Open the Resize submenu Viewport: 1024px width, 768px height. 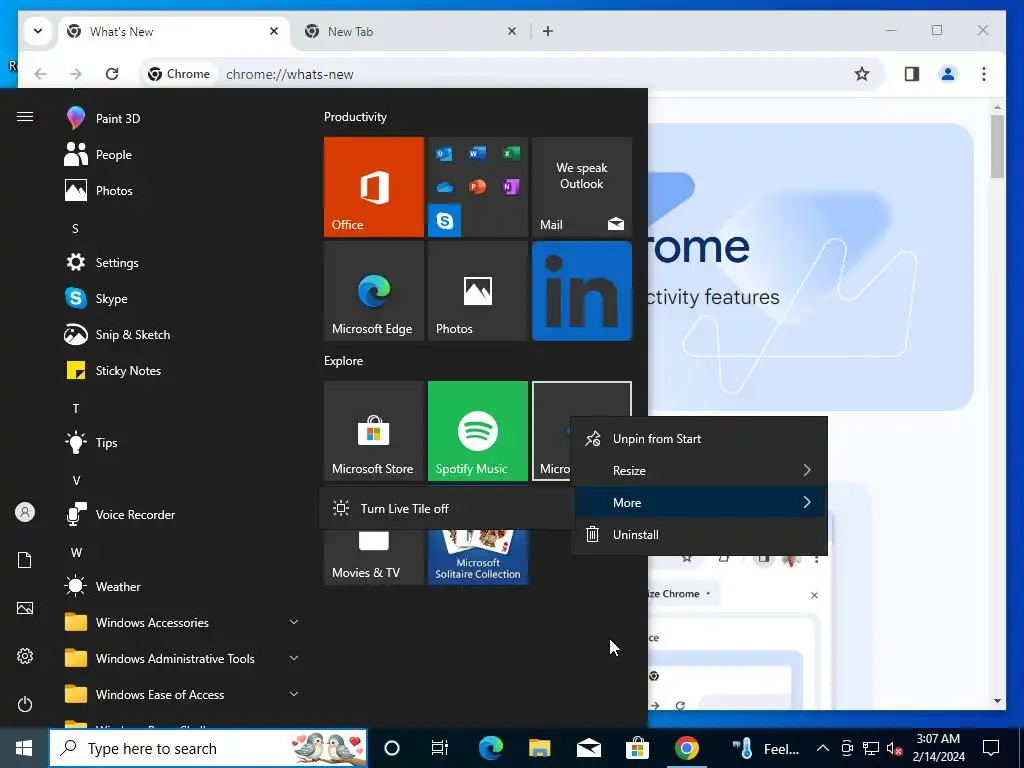(699, 470)
